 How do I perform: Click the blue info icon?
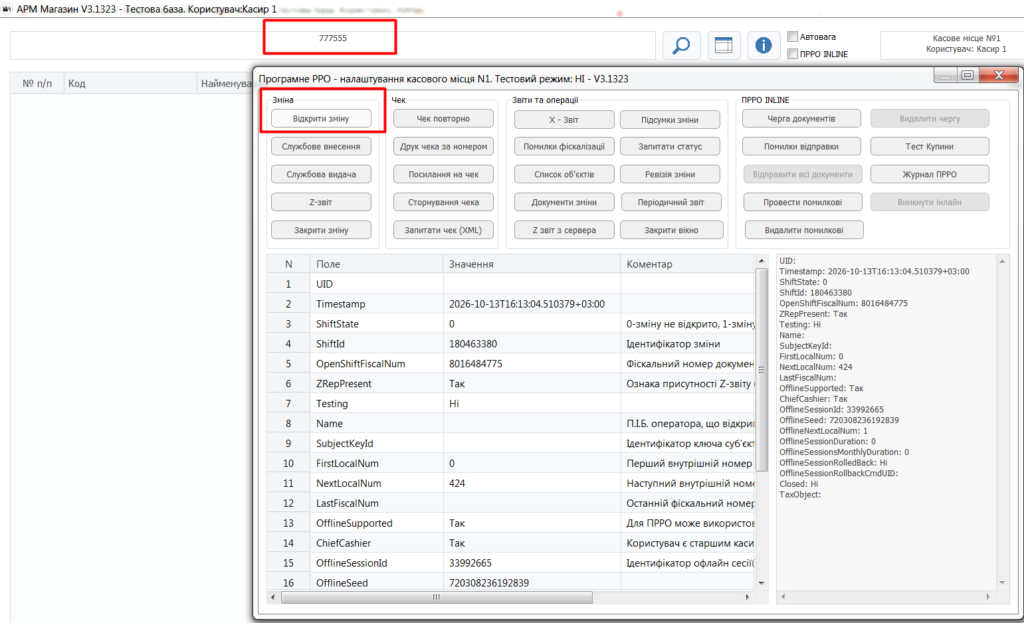[x=763, y=46]
